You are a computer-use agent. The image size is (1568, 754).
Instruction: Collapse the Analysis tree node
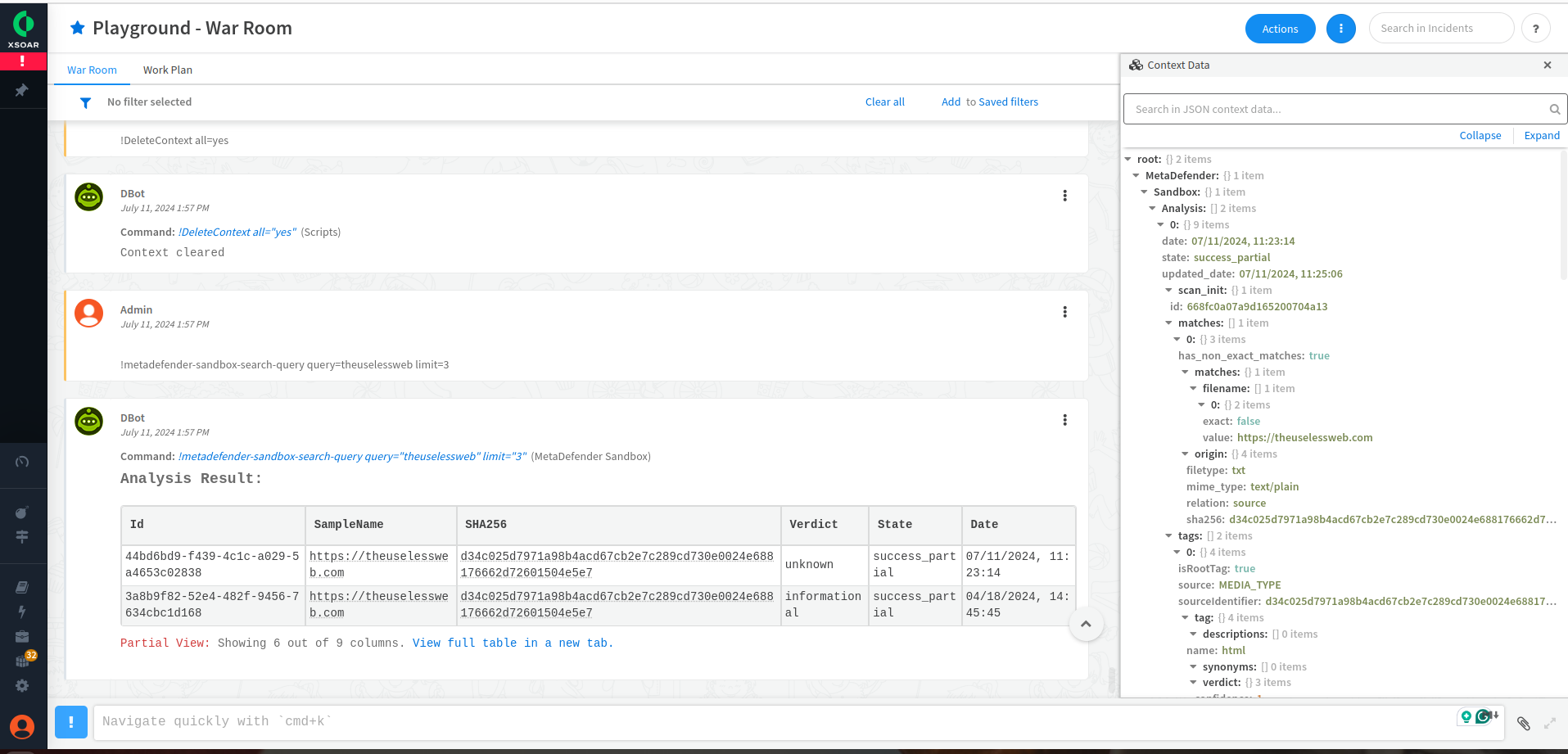point(1153,209)
